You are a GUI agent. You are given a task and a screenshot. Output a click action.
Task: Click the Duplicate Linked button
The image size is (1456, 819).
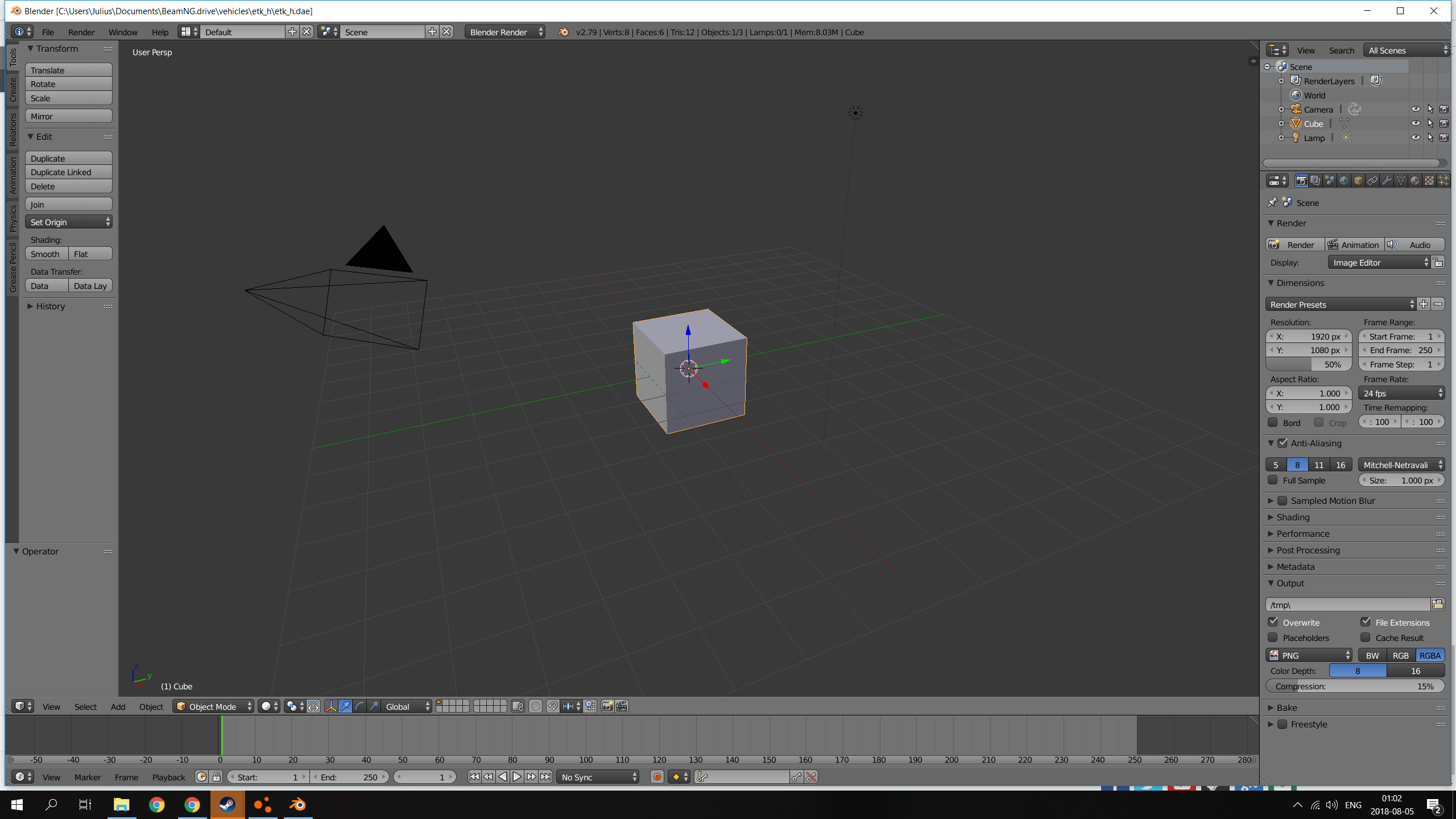69,172
